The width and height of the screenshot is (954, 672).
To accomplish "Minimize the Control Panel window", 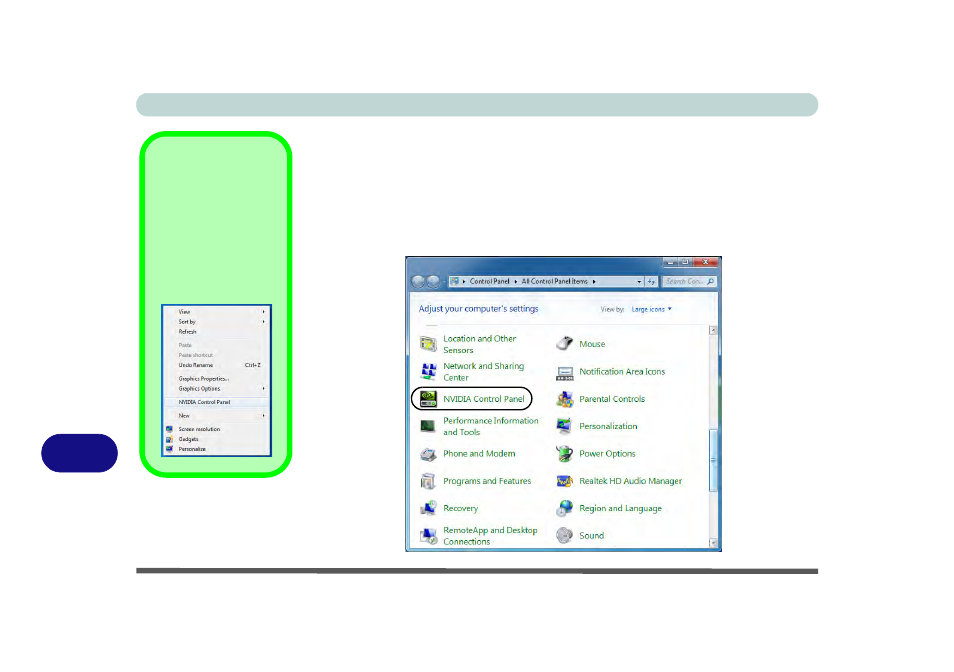I will (670, 262).
